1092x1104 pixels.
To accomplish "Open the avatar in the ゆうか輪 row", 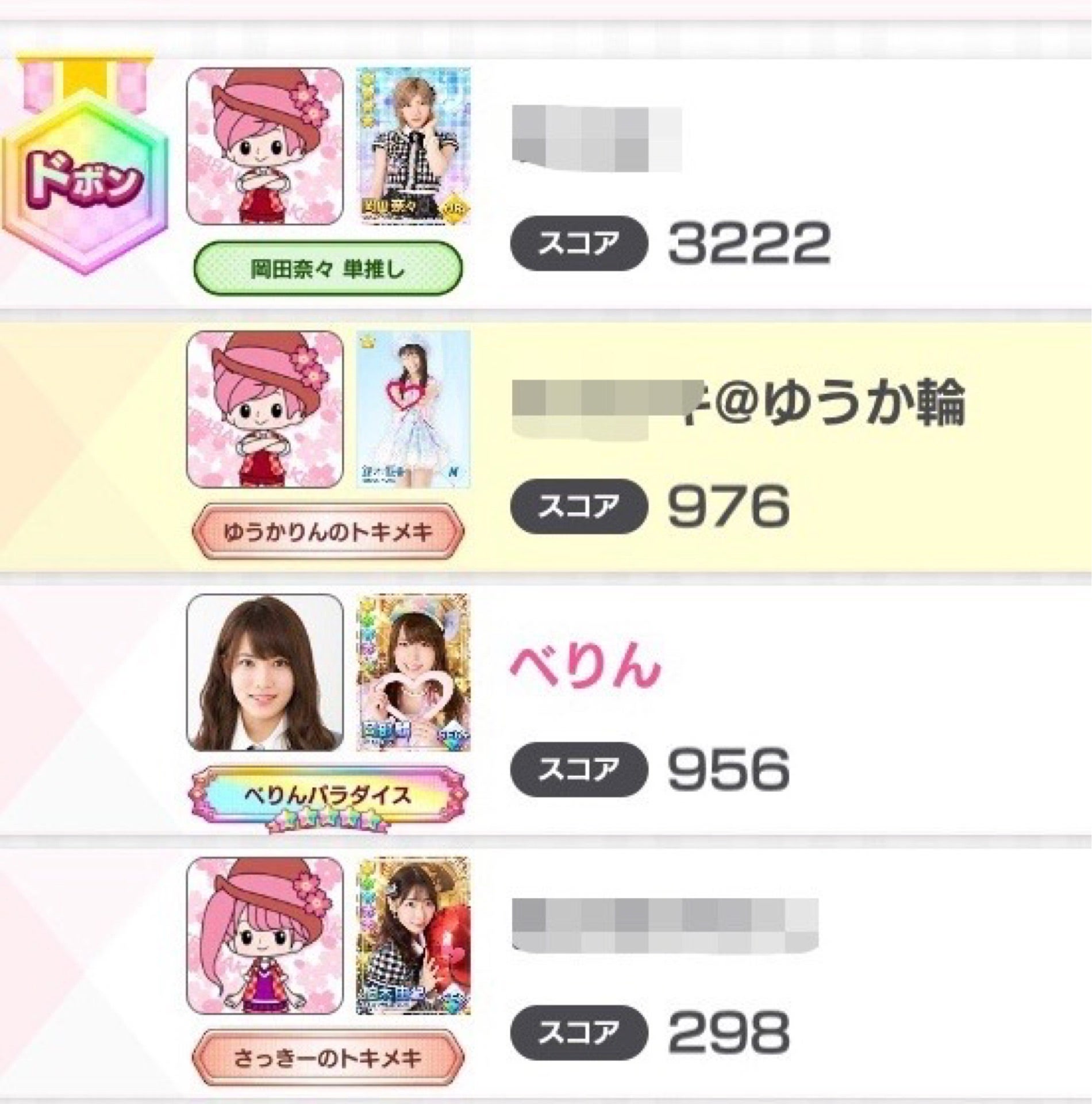I will pyautogui.click(x=265, y=409).
